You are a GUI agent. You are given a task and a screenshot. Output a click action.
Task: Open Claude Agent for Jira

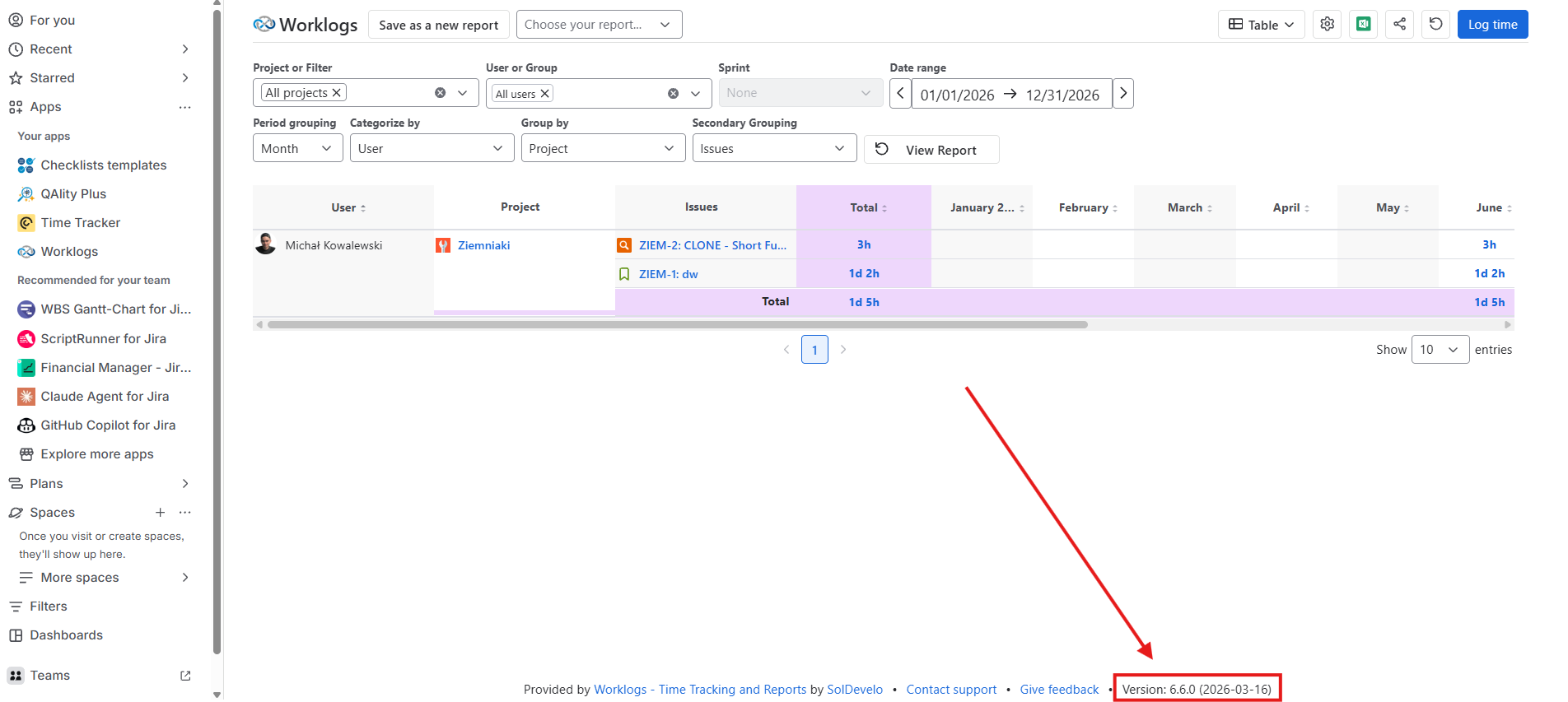(104, 397)
